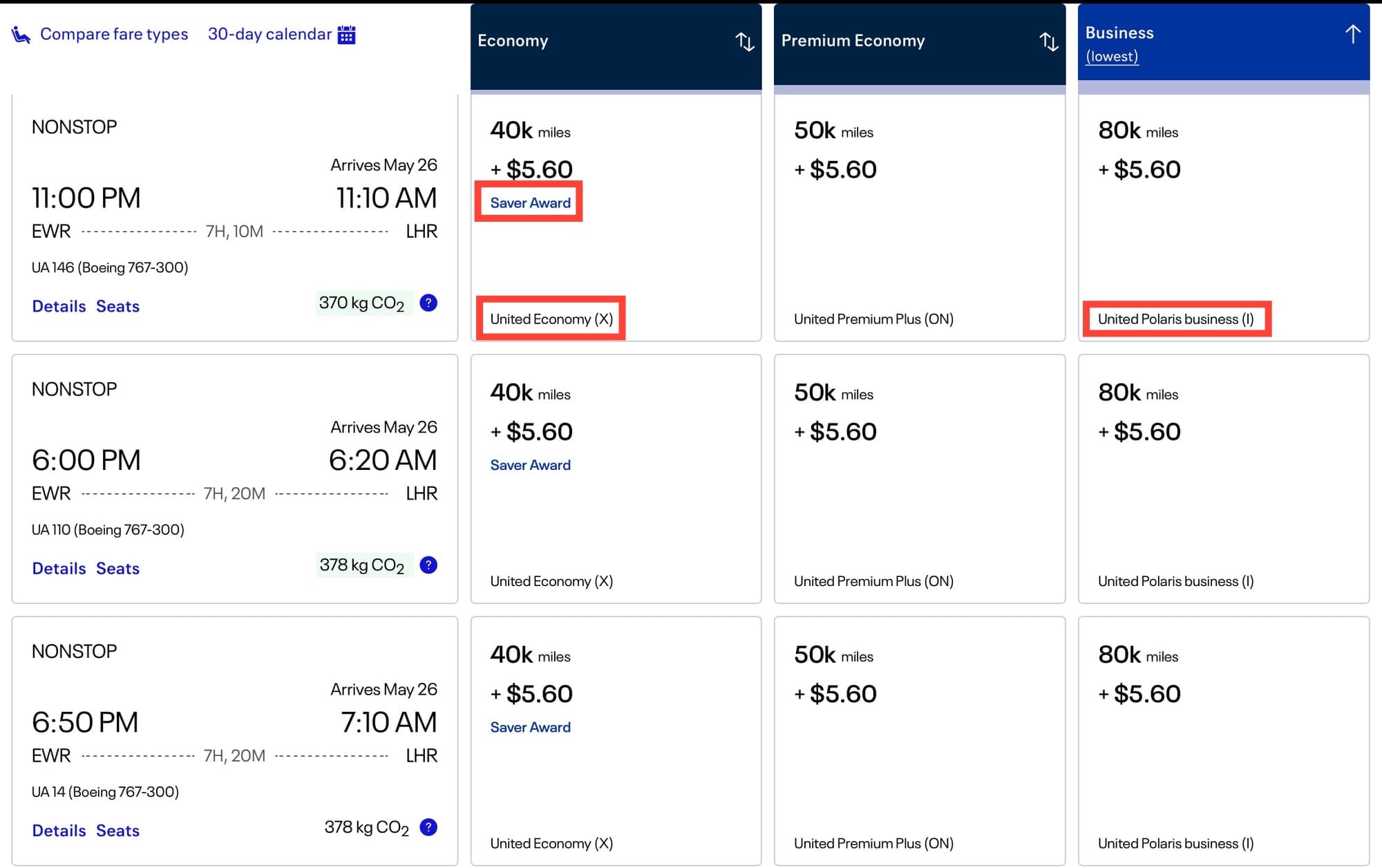Click the Business column up-arrow sort icon

[x=1352, y=34]
